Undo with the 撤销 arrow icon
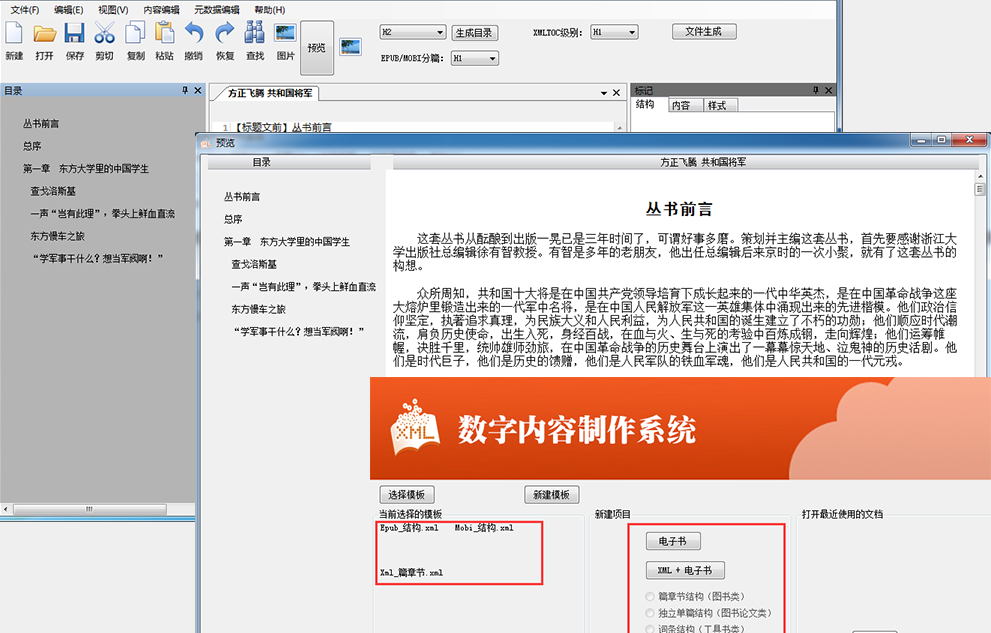The height and width of the screenshot is (633, 991). click(x=194, y=33)
